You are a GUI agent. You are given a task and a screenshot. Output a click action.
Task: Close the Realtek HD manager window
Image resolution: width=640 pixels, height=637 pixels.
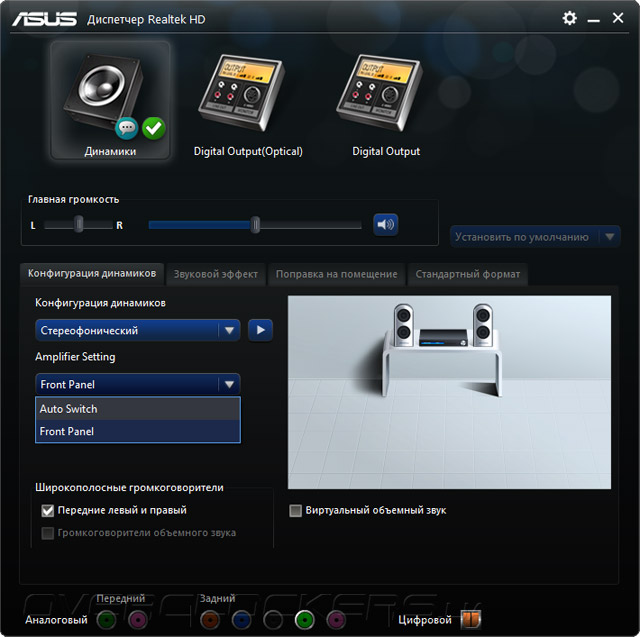pyautogui.click(x=618, y=18)
